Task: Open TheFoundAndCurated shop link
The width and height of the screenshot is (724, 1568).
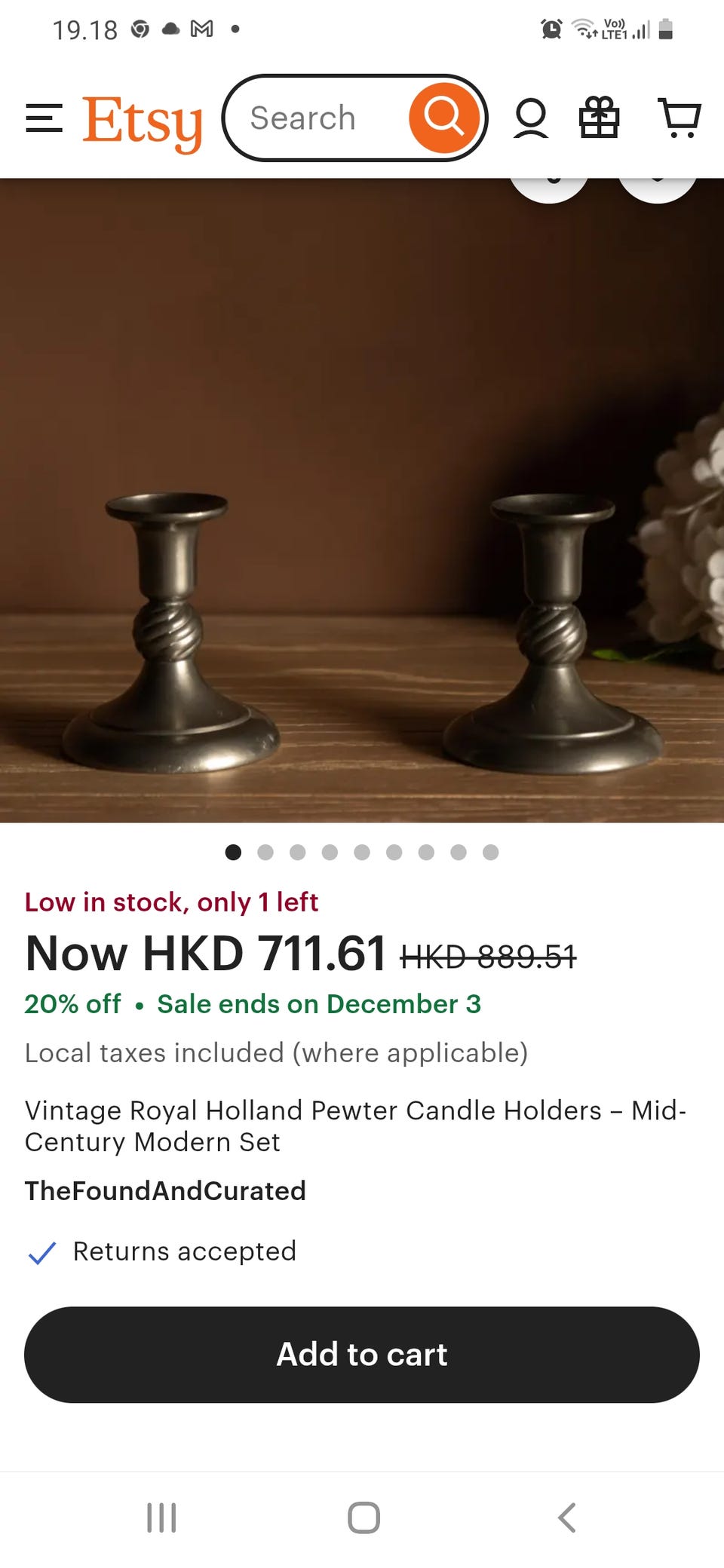Action: 165,1190
